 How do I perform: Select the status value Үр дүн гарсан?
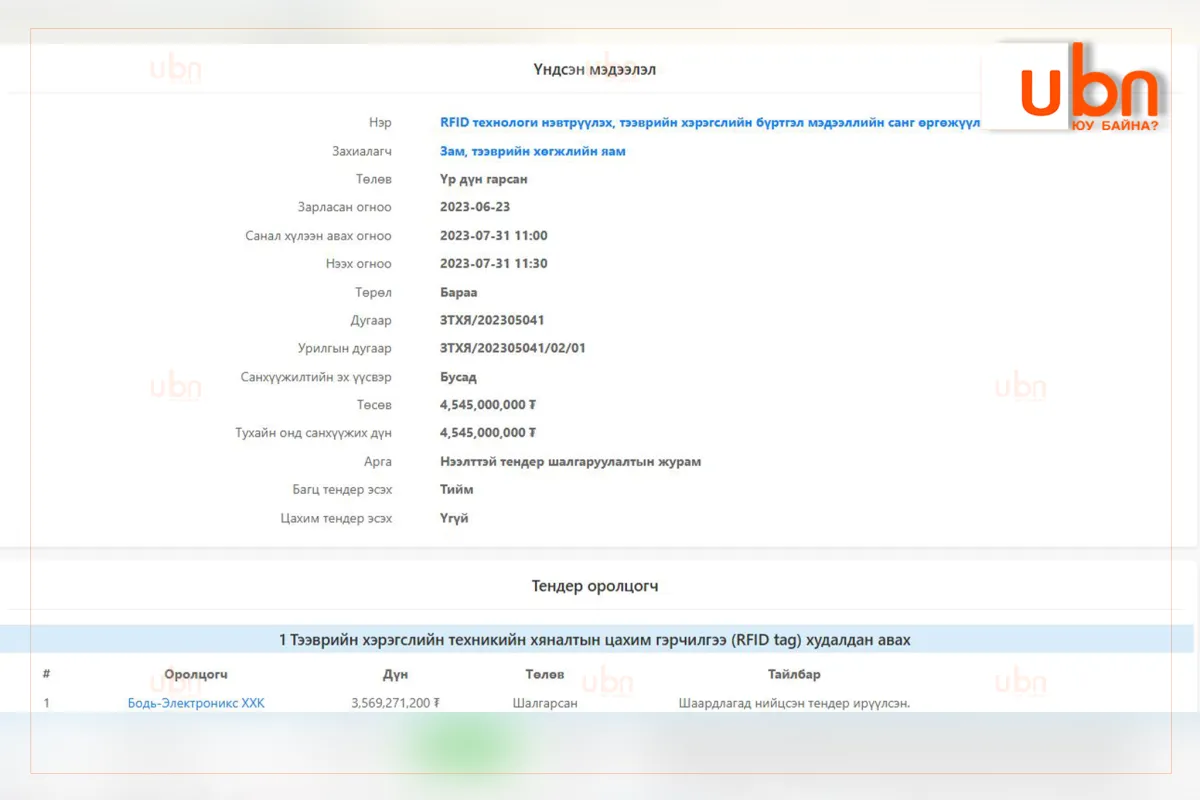(x=484, y=179)
